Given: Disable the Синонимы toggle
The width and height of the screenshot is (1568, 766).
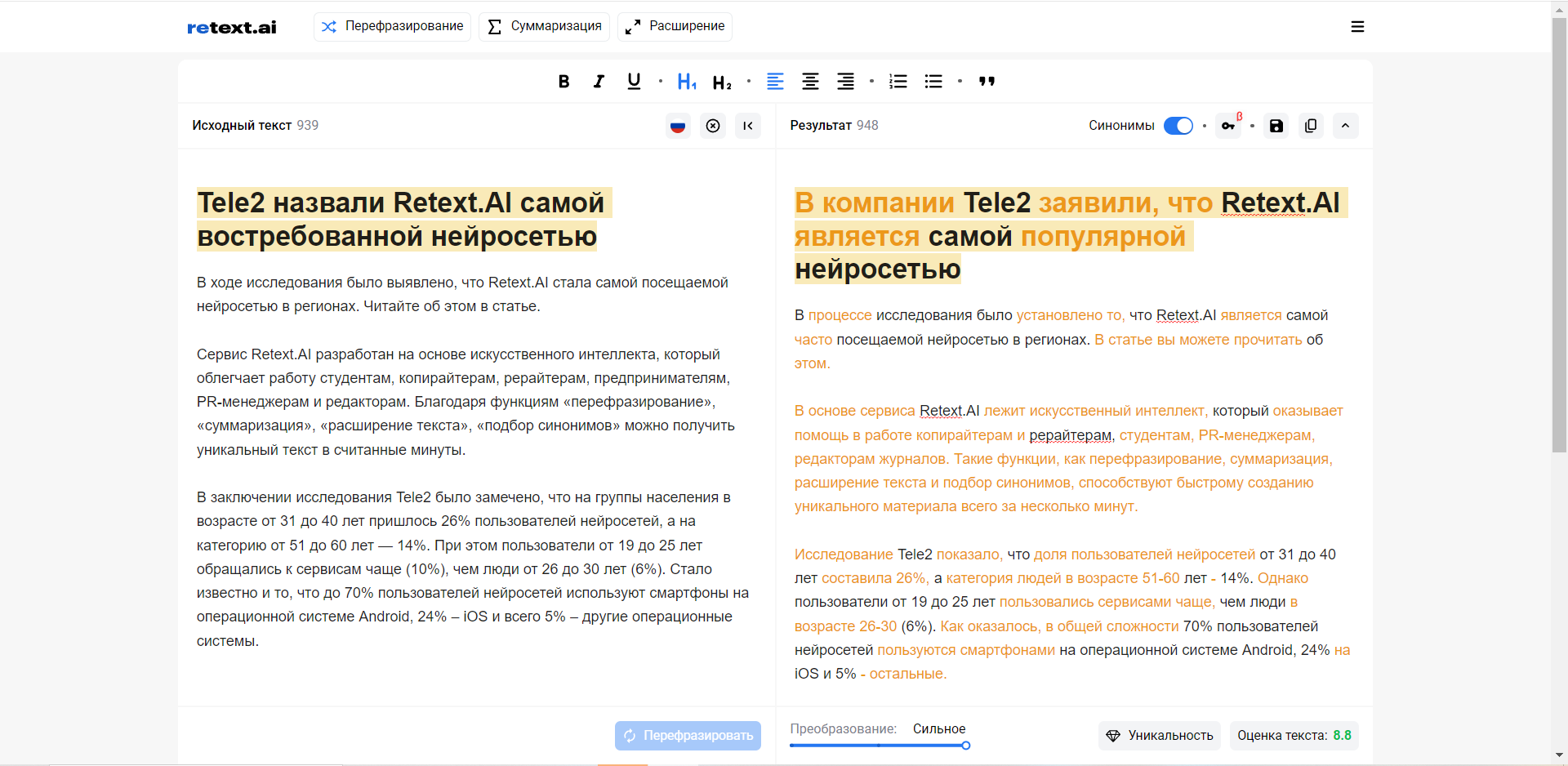Looking at the screenshot, I should click(x=1178, y=126).
